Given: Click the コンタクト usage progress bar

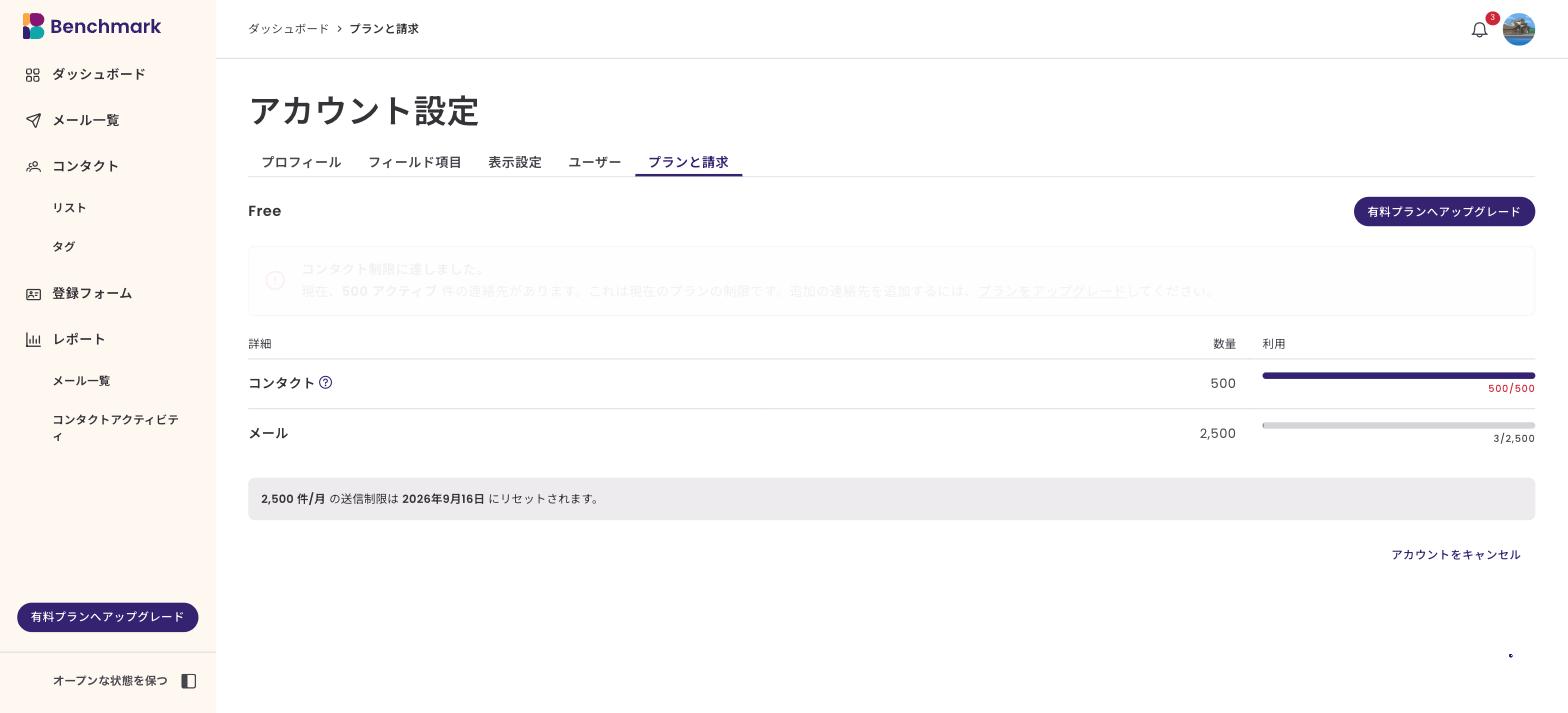Looking at the screenshot, I should tap(1398, 376).
